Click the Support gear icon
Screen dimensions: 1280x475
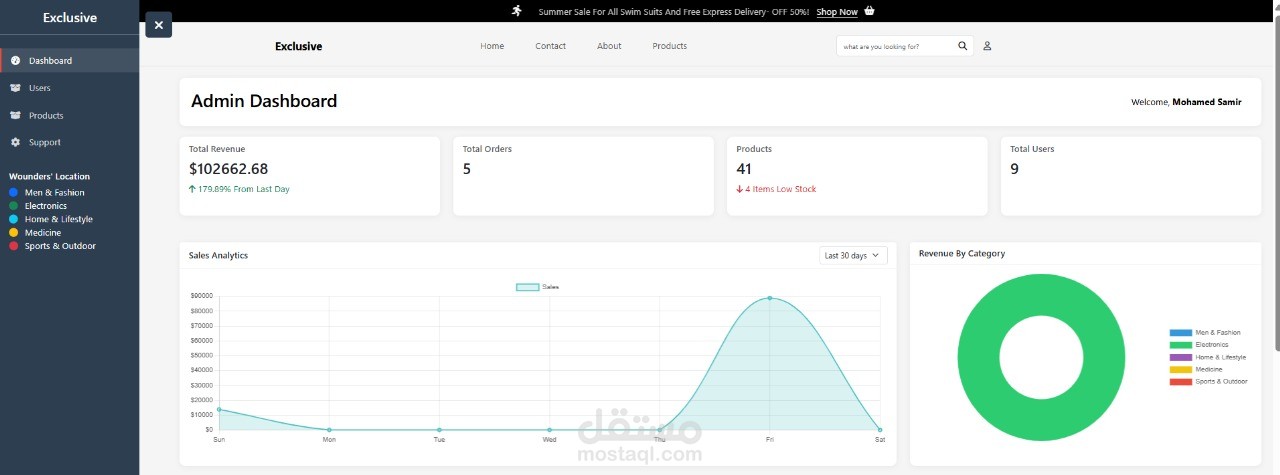pyautogui.click(x=15, y=142)
